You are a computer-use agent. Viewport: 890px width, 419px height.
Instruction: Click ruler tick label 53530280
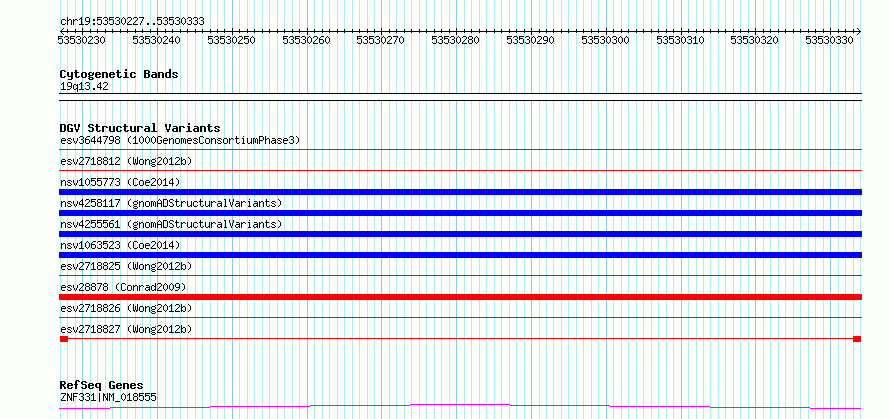coord(456,40)
